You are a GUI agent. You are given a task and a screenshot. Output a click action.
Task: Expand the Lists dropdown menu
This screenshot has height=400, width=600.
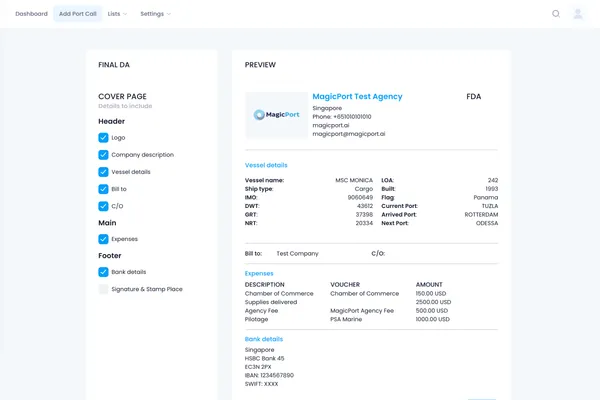tap(117, 14)
